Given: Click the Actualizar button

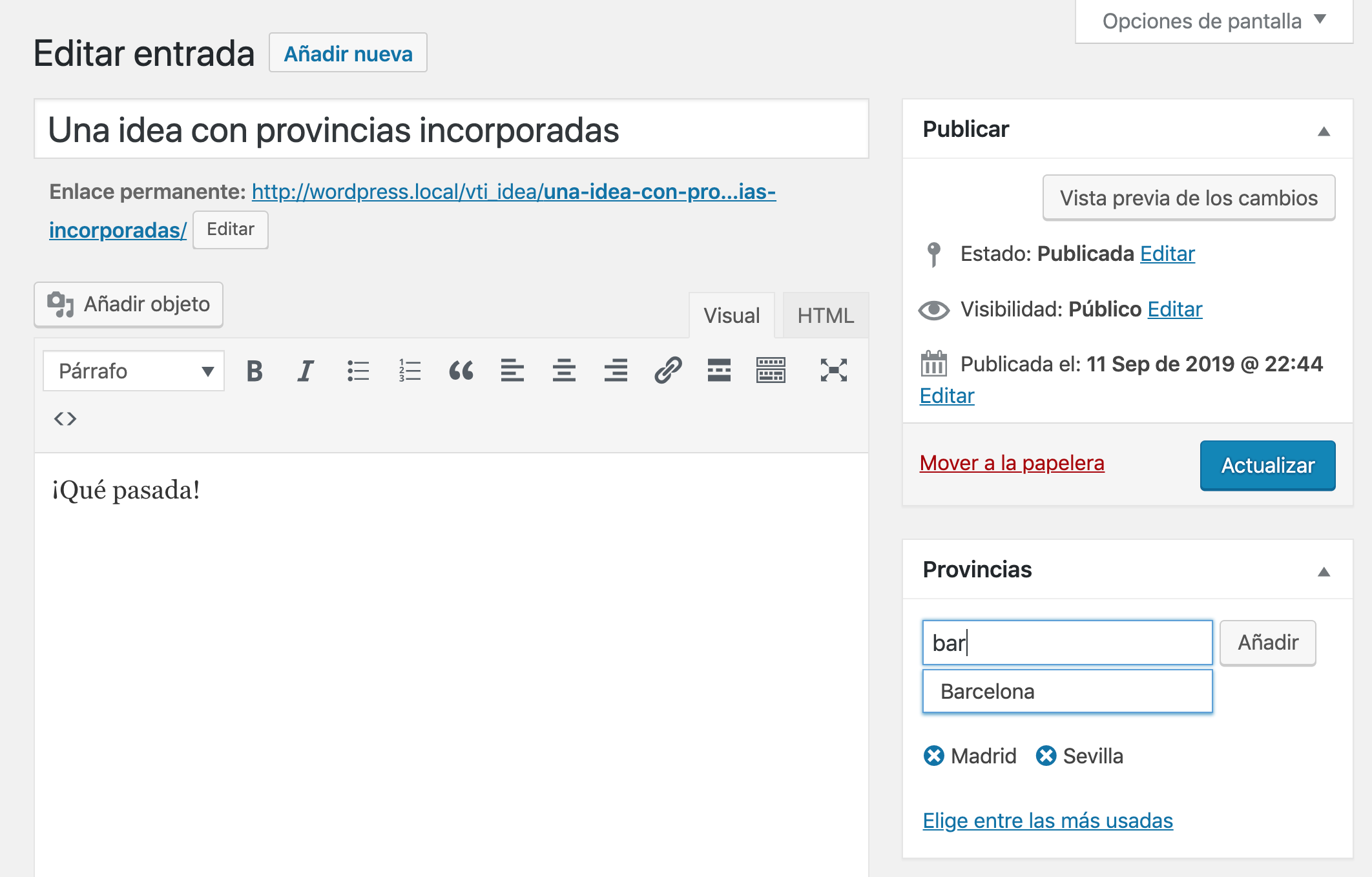Looking at the screenshot, I should [x=1268, y=466].
